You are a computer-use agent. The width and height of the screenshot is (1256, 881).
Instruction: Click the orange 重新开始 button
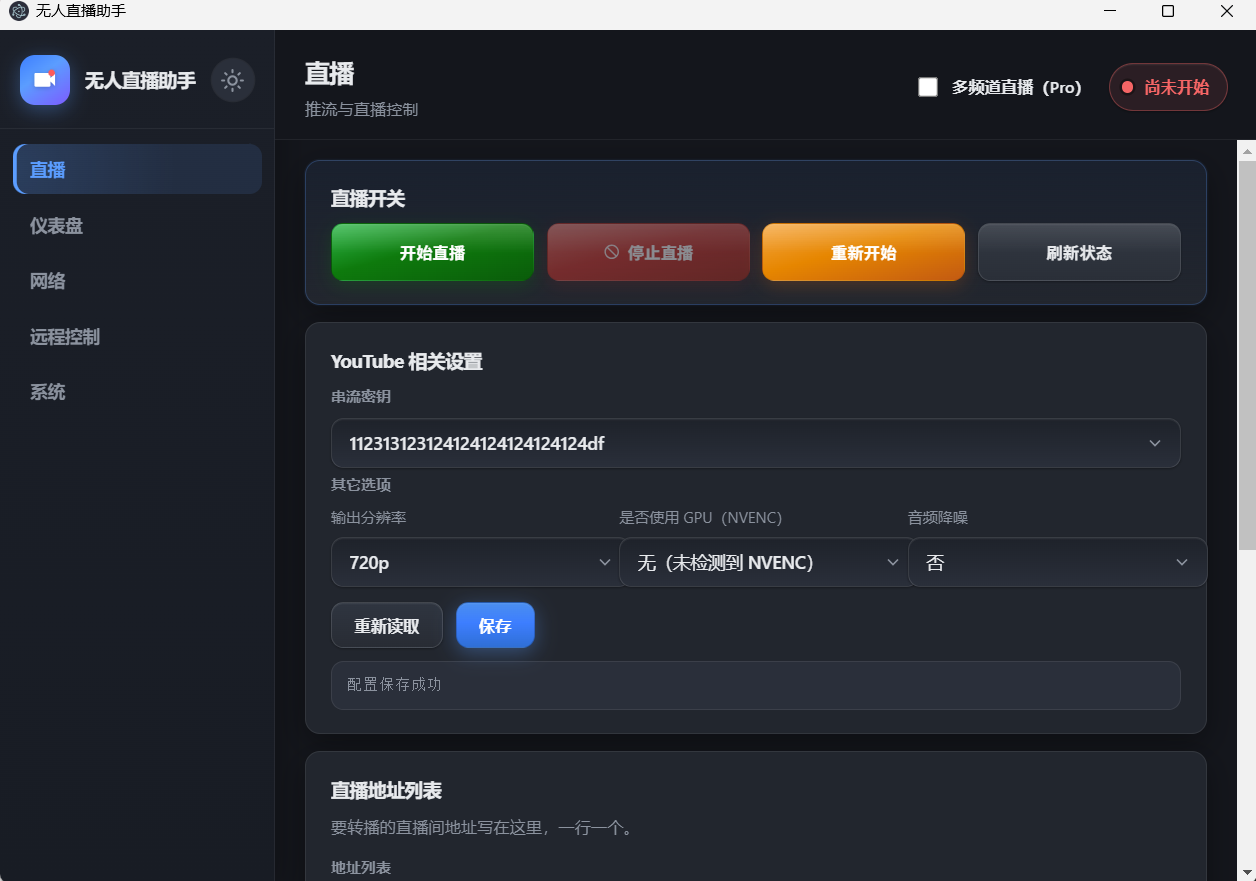[x=863, y=253]
